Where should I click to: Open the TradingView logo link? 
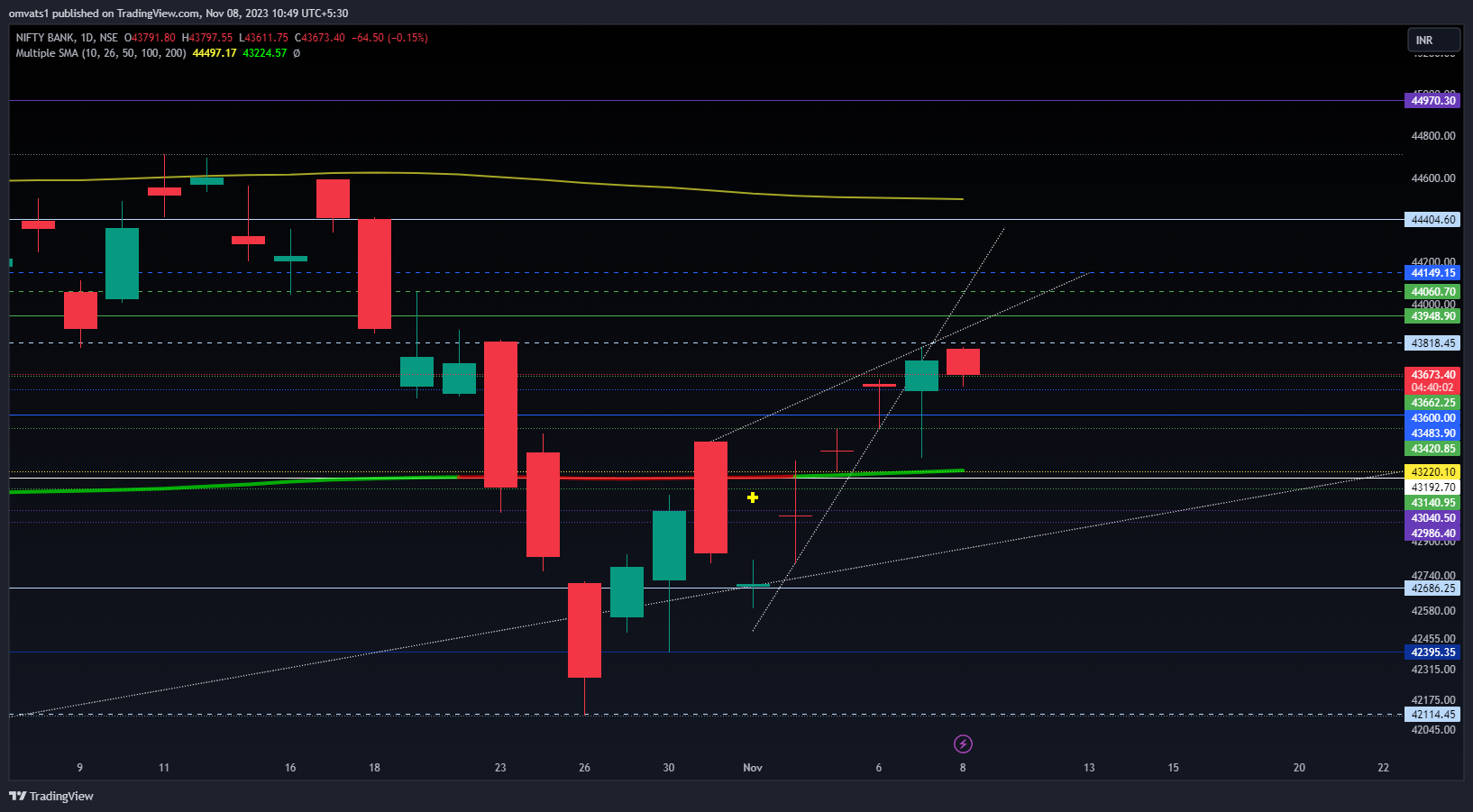[x=51, y=796]
